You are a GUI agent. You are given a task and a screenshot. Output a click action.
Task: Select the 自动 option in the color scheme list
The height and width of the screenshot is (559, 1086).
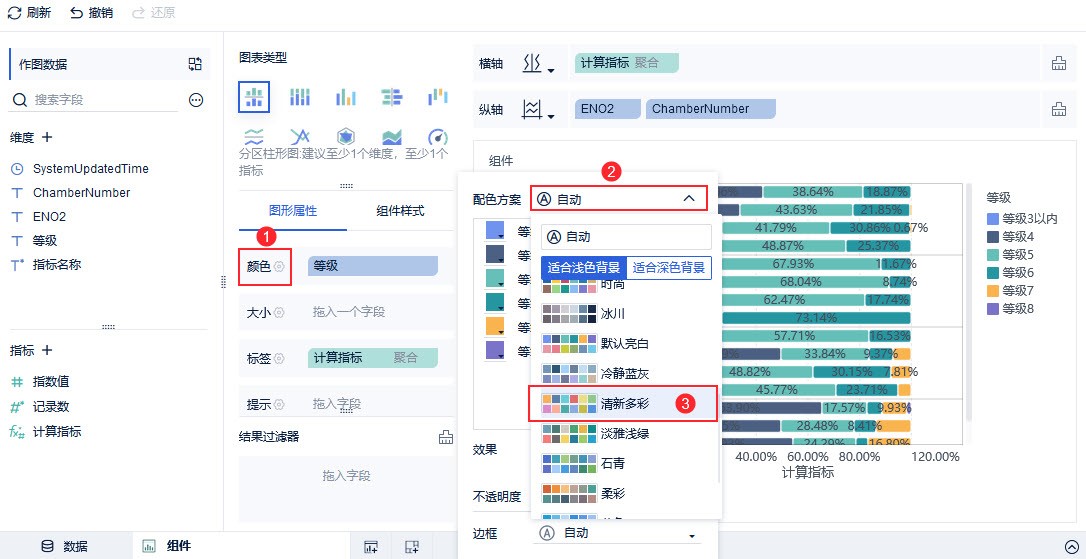coord(626,237)
